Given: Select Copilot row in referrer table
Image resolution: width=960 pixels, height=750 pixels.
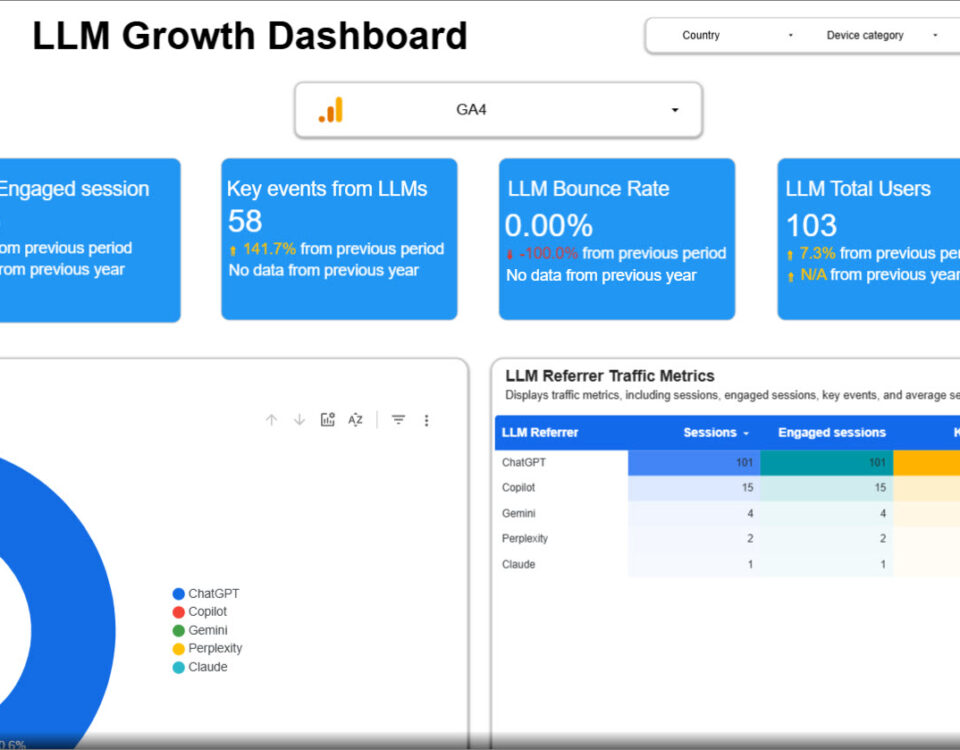Looking at the screenshot, I should (x=727, y=488).
